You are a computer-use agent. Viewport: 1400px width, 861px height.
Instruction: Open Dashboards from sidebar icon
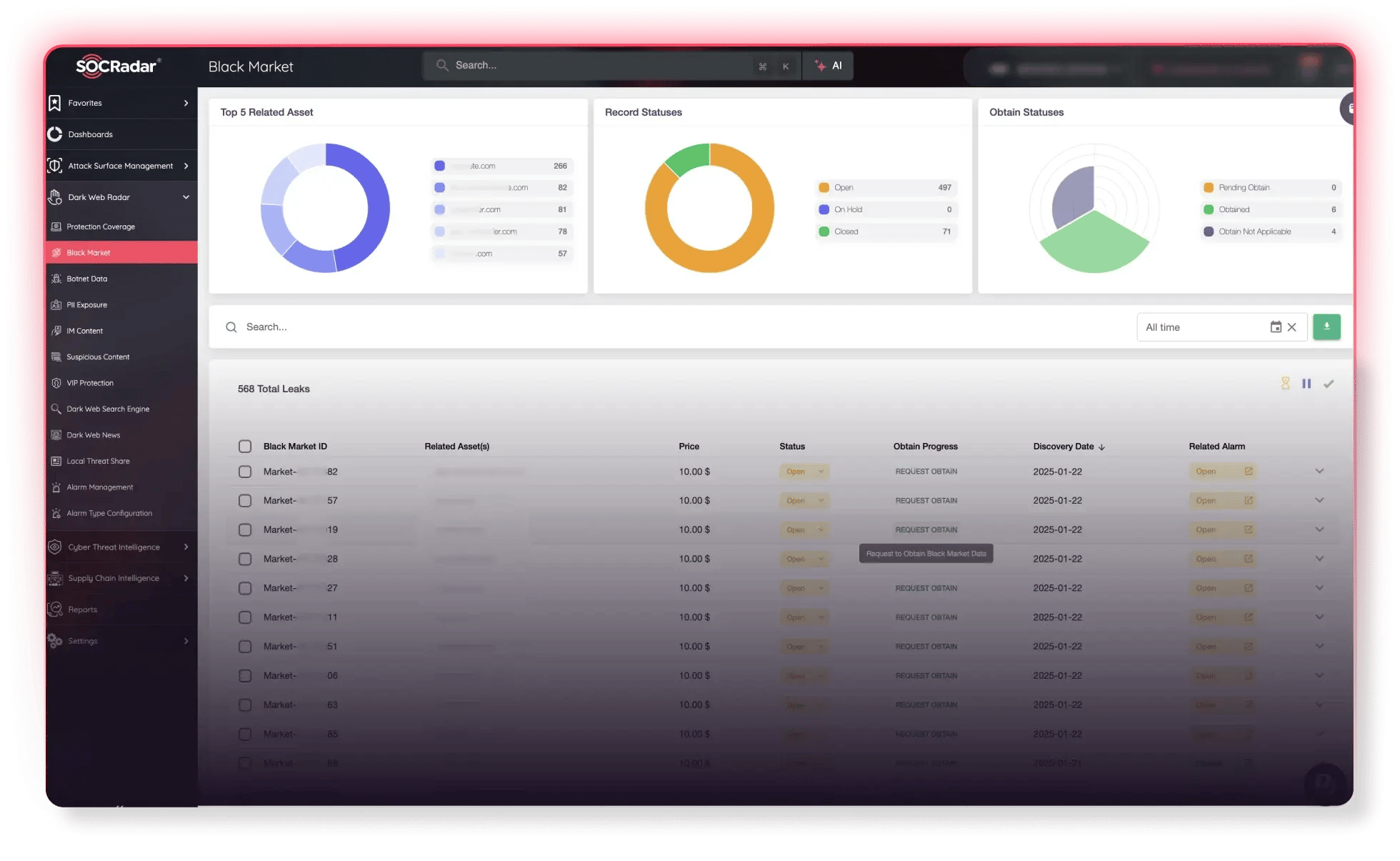click(x=55, y=134)
